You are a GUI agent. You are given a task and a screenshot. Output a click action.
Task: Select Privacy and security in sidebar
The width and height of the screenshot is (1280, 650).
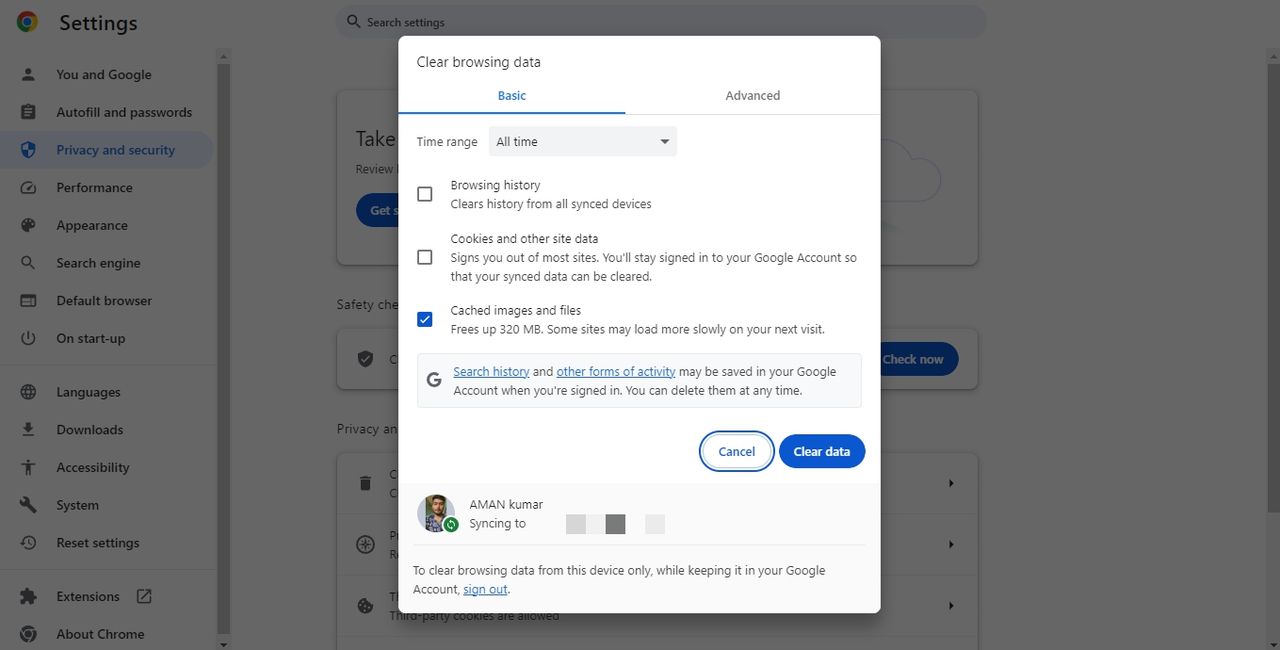107,150
